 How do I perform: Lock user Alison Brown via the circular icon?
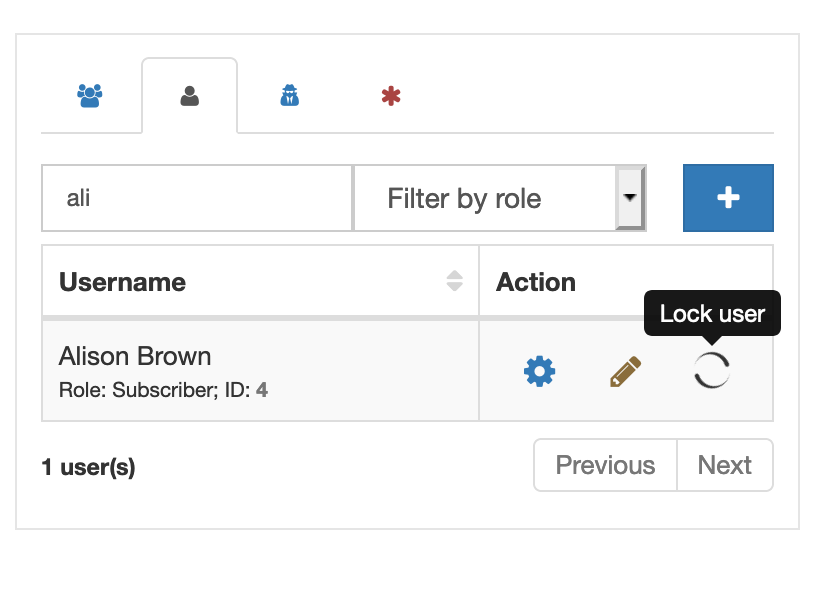coord(711,371)
